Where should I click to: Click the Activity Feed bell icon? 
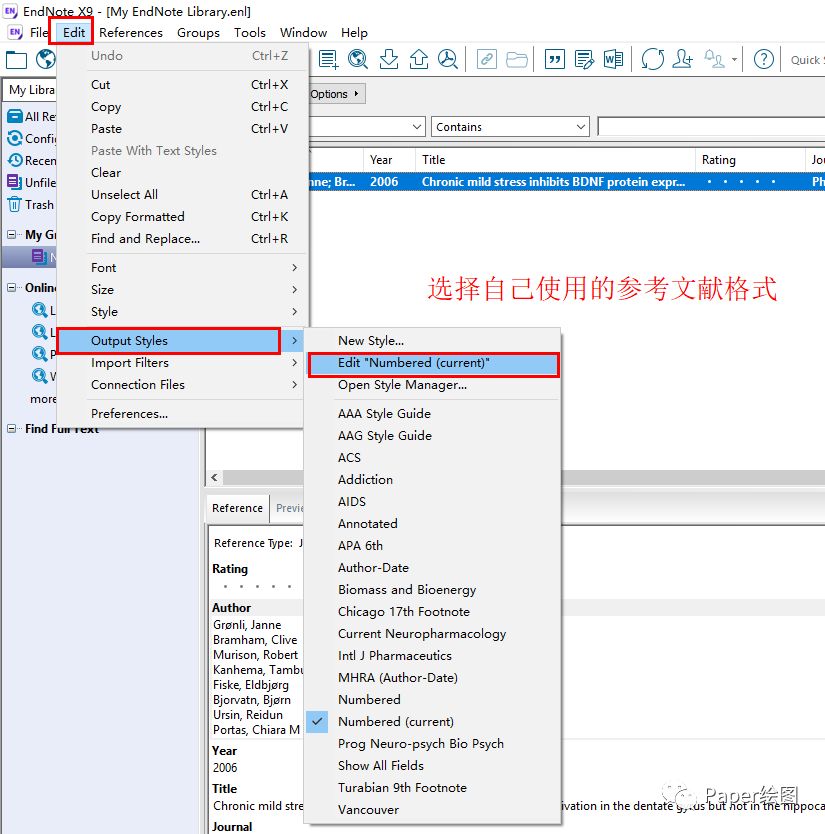[714, 59]
